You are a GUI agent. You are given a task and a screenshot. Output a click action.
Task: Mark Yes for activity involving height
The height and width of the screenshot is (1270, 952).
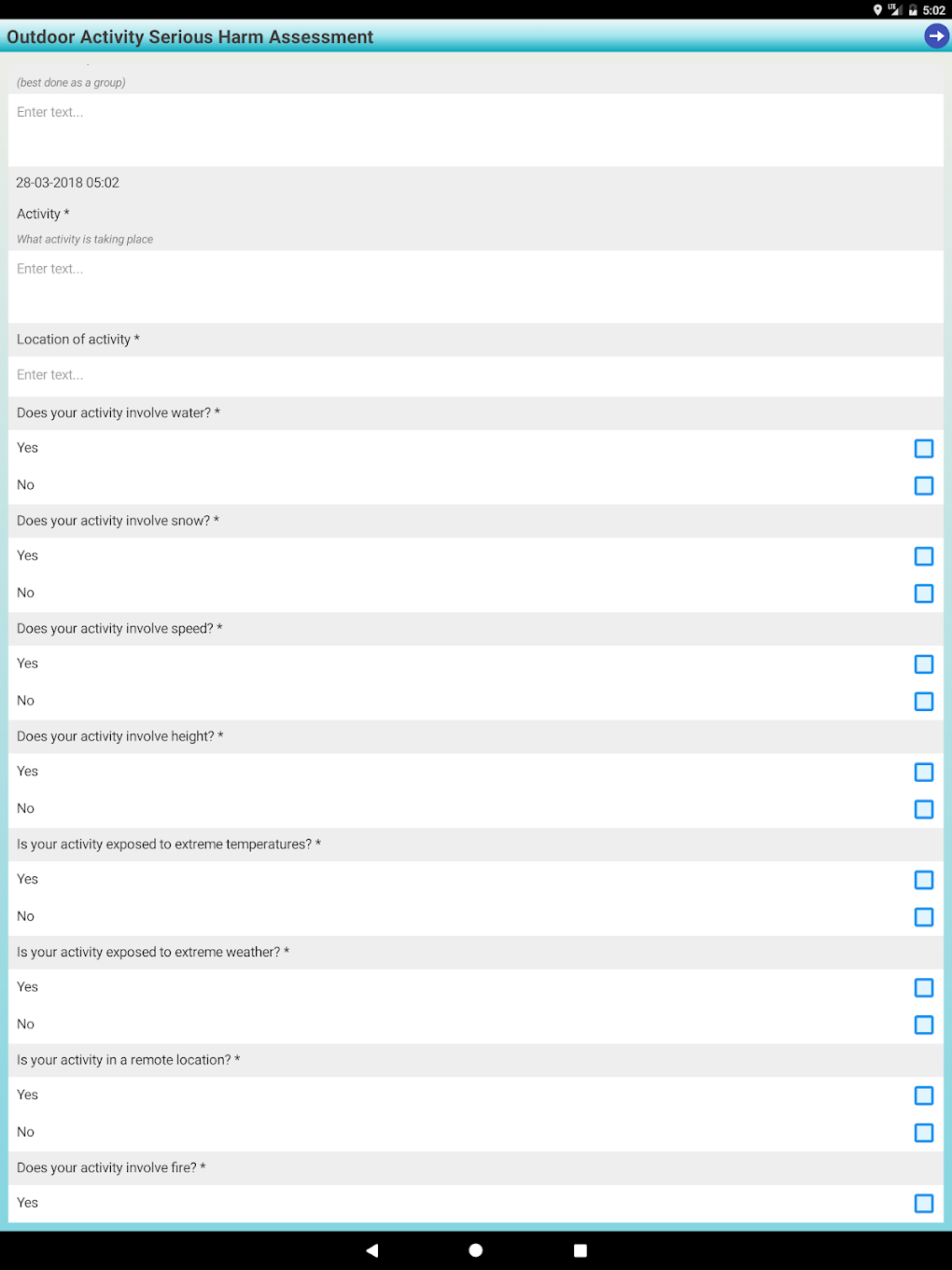tap(924, 773)
